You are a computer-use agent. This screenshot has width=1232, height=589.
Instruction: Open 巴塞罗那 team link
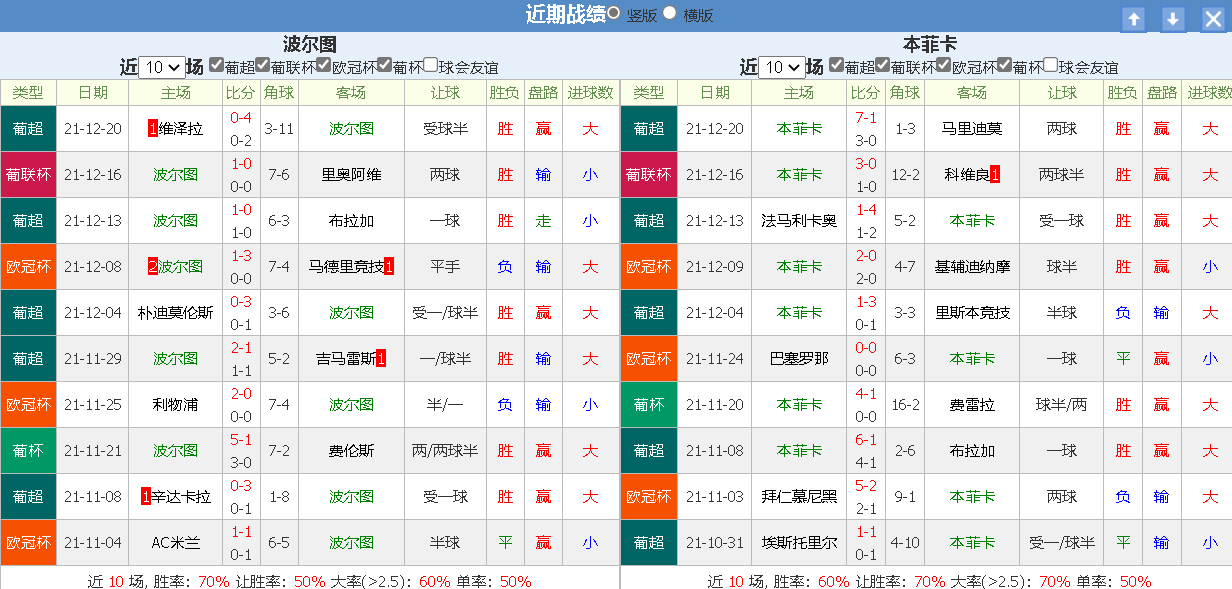799,359
